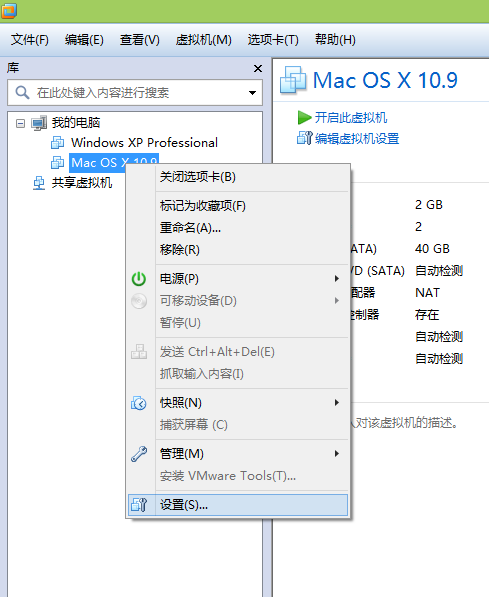Click the VMware logo in the title bar

[9, 11]
